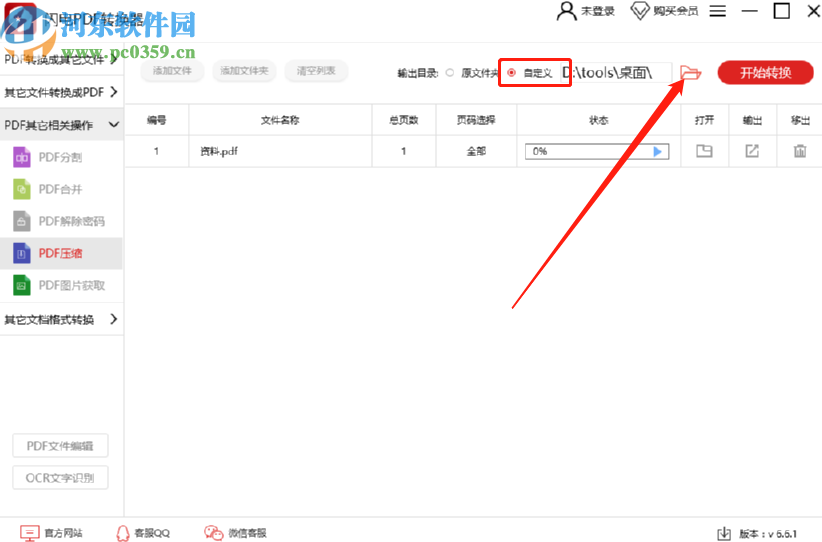
Task: Click 文件名称 column header
Action: tap(280, 120)
